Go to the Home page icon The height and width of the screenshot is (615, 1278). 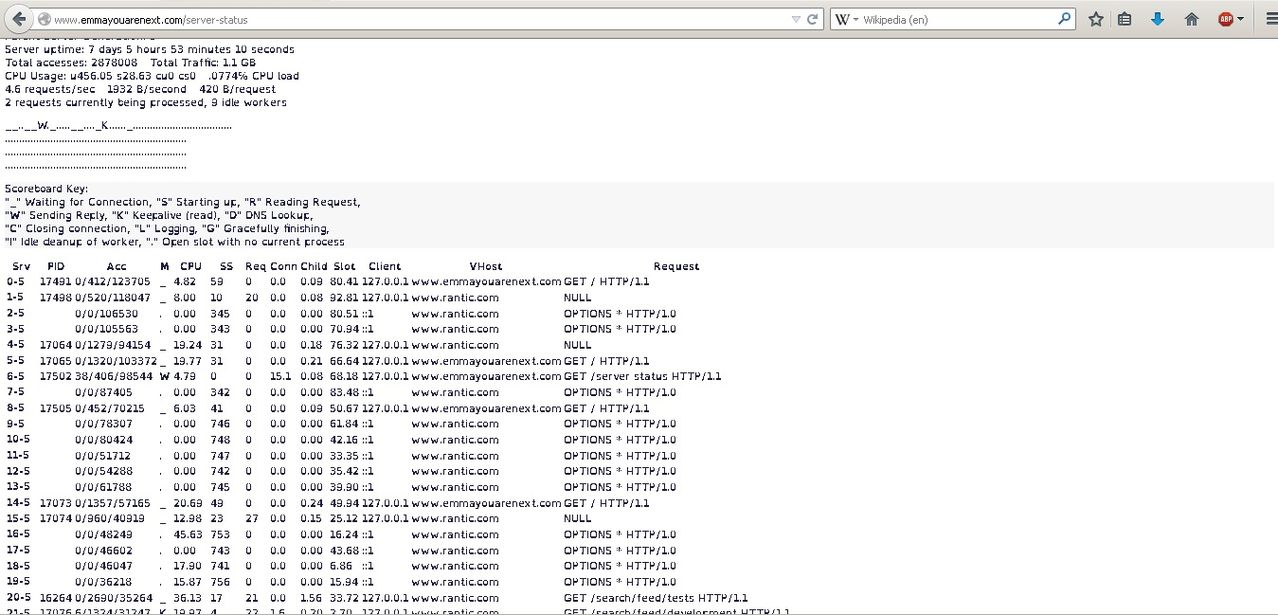tap(1191, 19)
